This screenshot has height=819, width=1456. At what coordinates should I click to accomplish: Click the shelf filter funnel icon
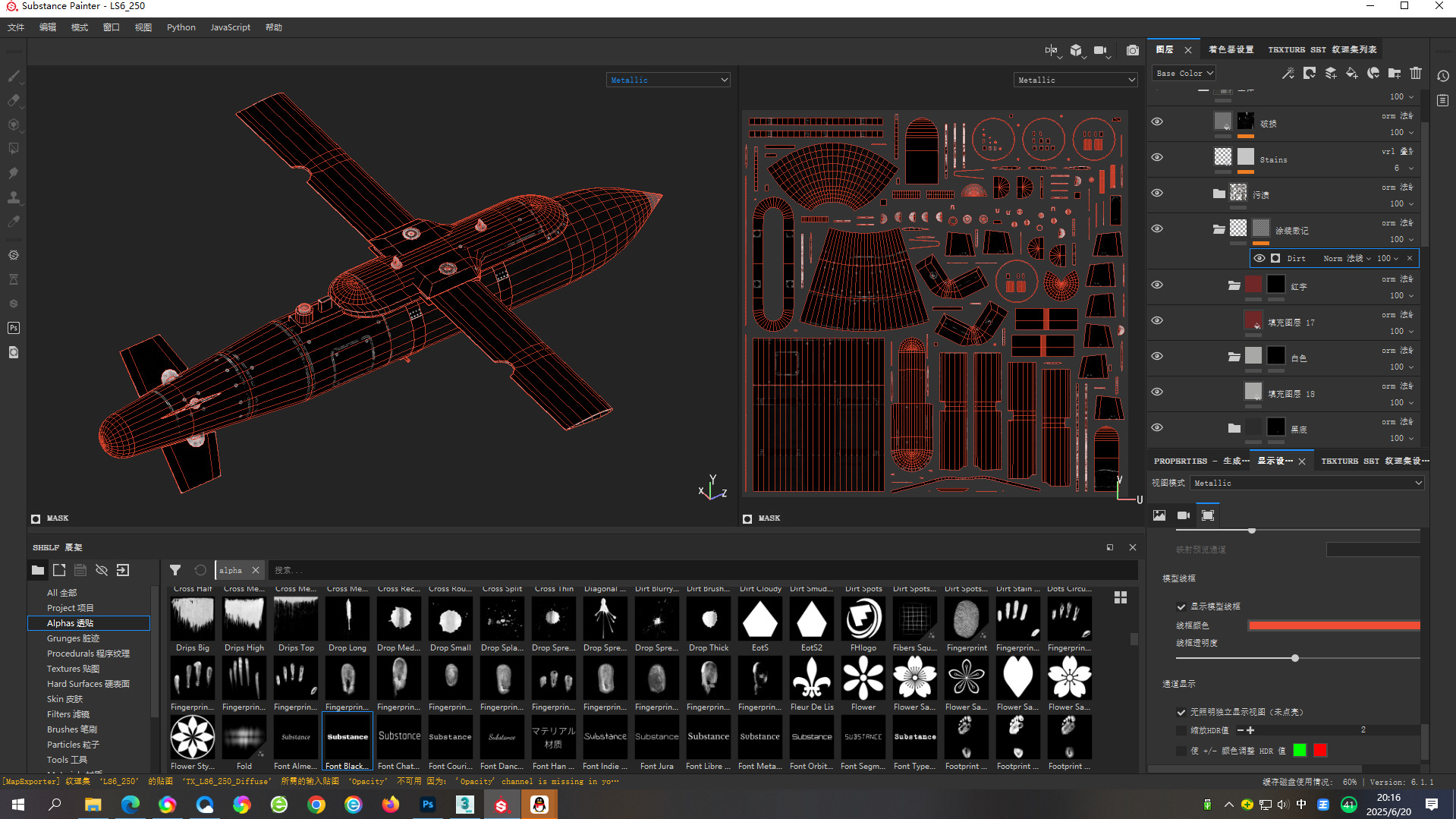pyautogui.click(x=175, y=570)
